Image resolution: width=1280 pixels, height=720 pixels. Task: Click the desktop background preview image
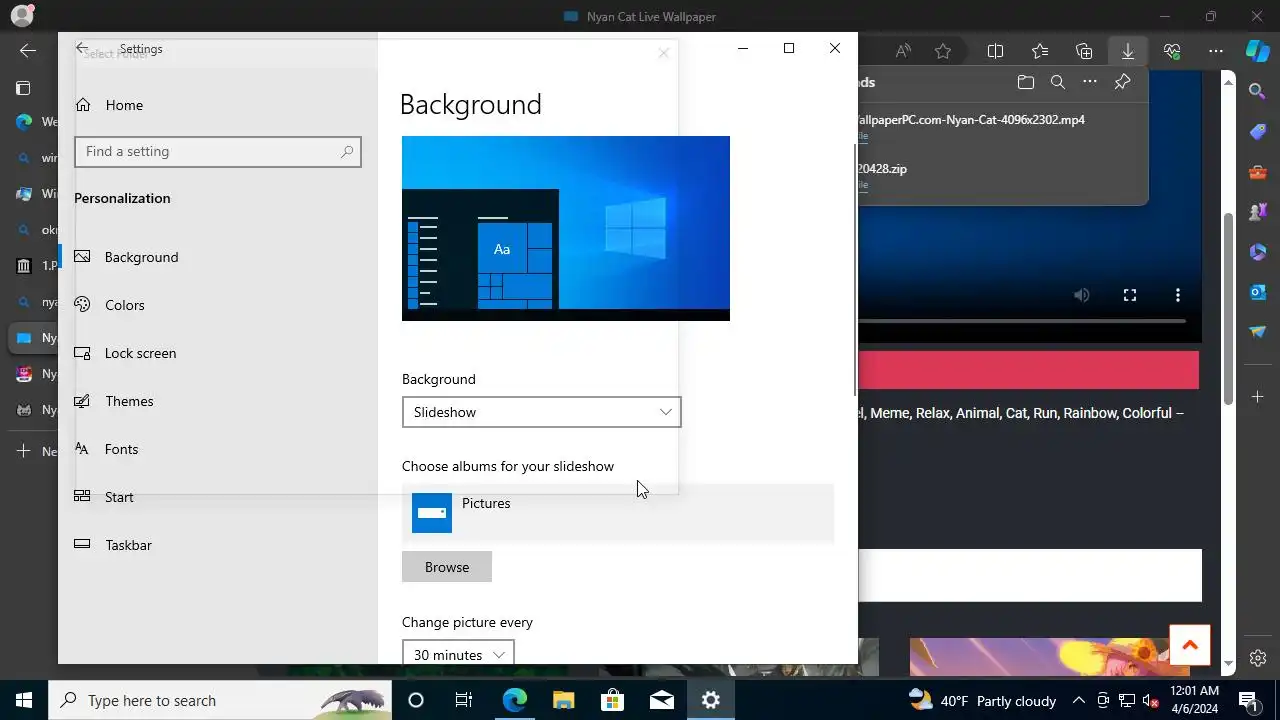tap(566, 228)
